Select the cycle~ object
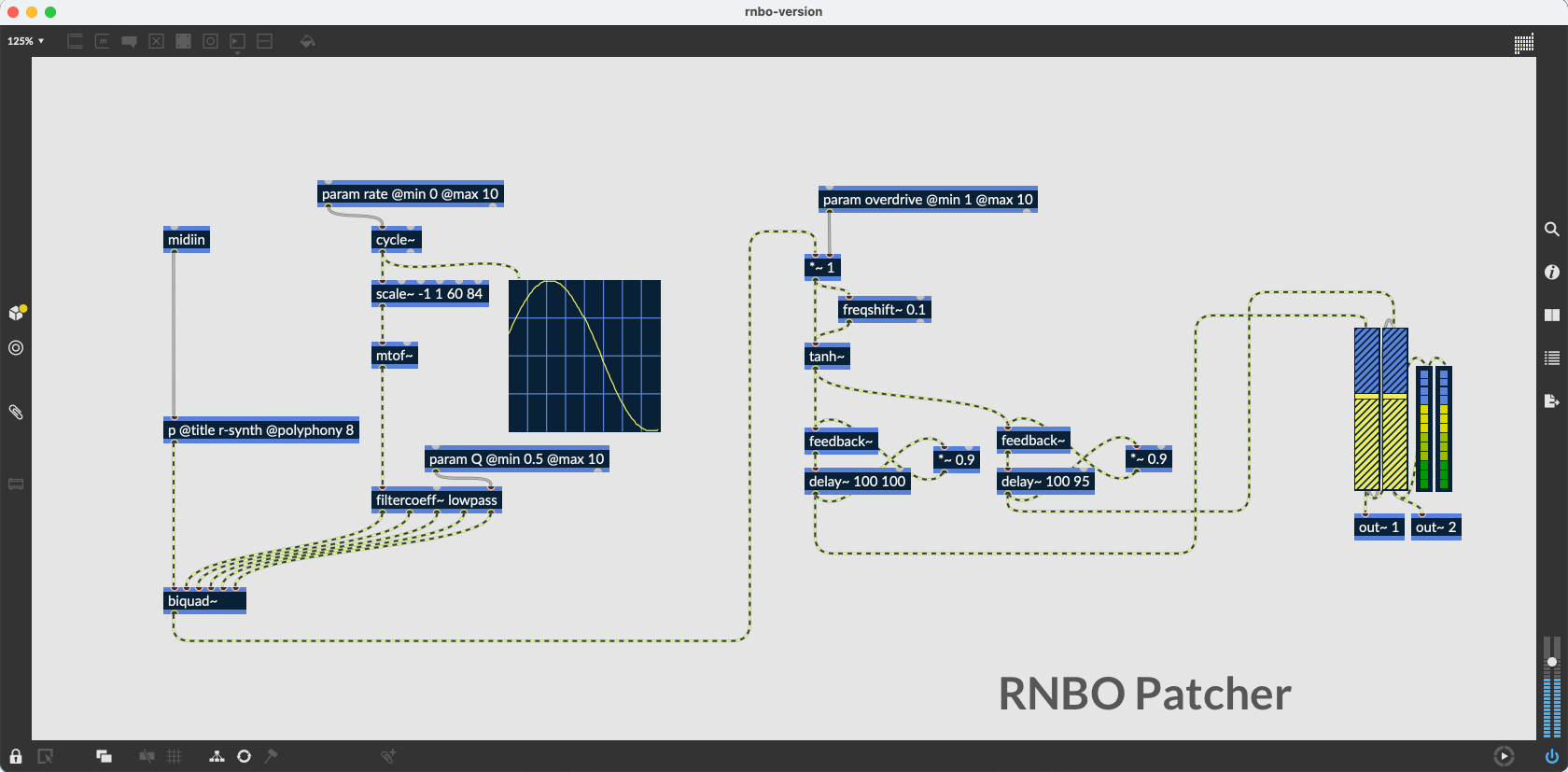The image size is (1568, 772). coord(397,240)
